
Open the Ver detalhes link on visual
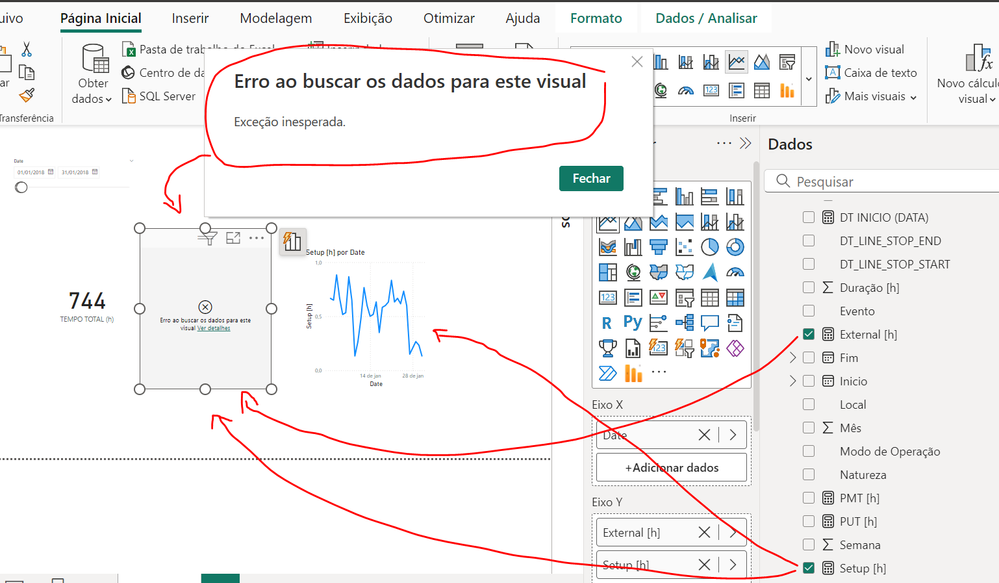[x=213, y=328]
